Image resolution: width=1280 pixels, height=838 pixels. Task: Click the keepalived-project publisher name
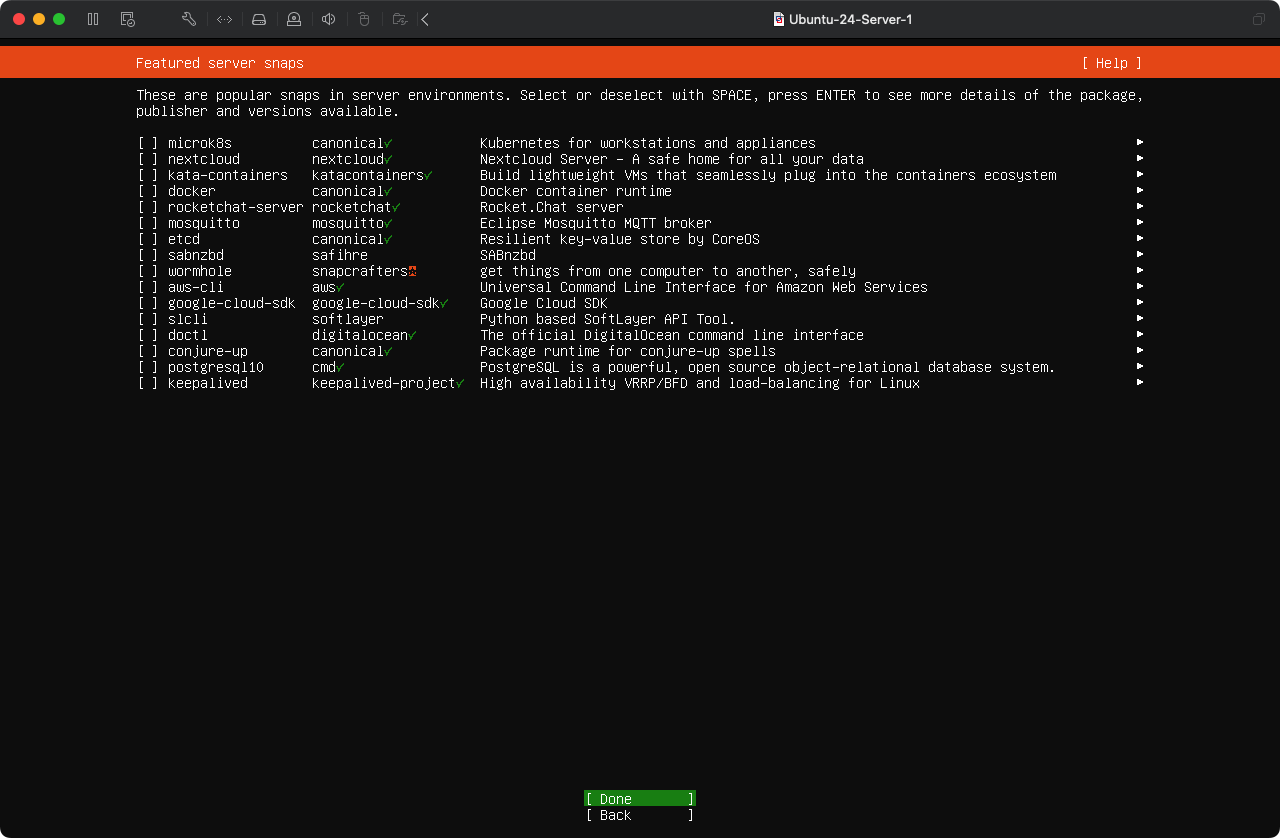[x=384, y=383]
